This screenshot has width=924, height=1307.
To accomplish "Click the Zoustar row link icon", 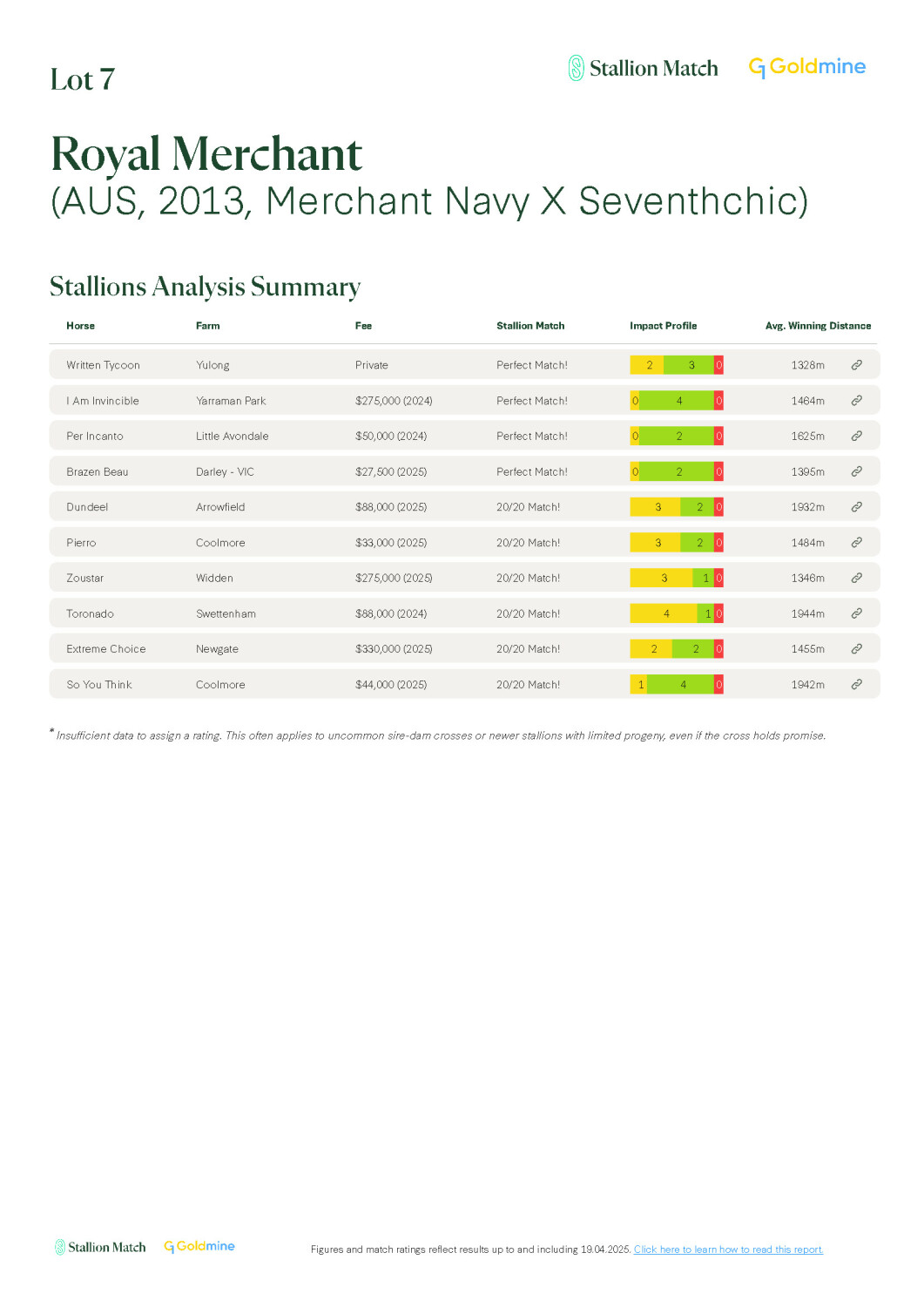I will pyautogui.click(x=856, y=578).
